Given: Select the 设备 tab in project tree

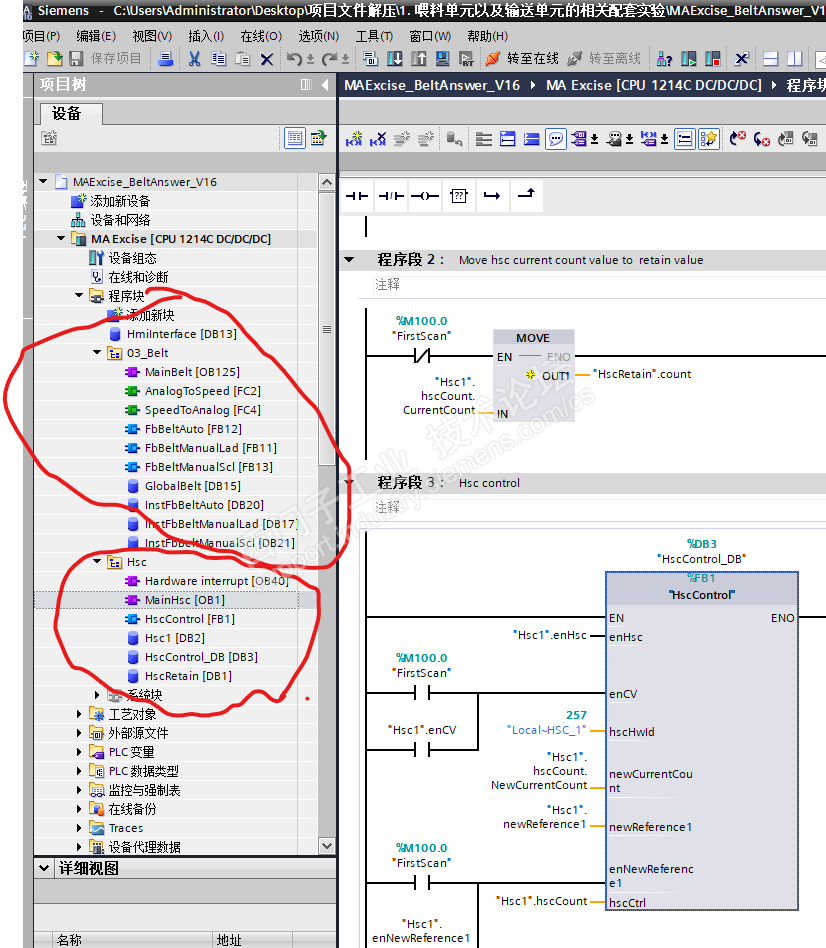Looking at the screenshot, I should [70, 114].
